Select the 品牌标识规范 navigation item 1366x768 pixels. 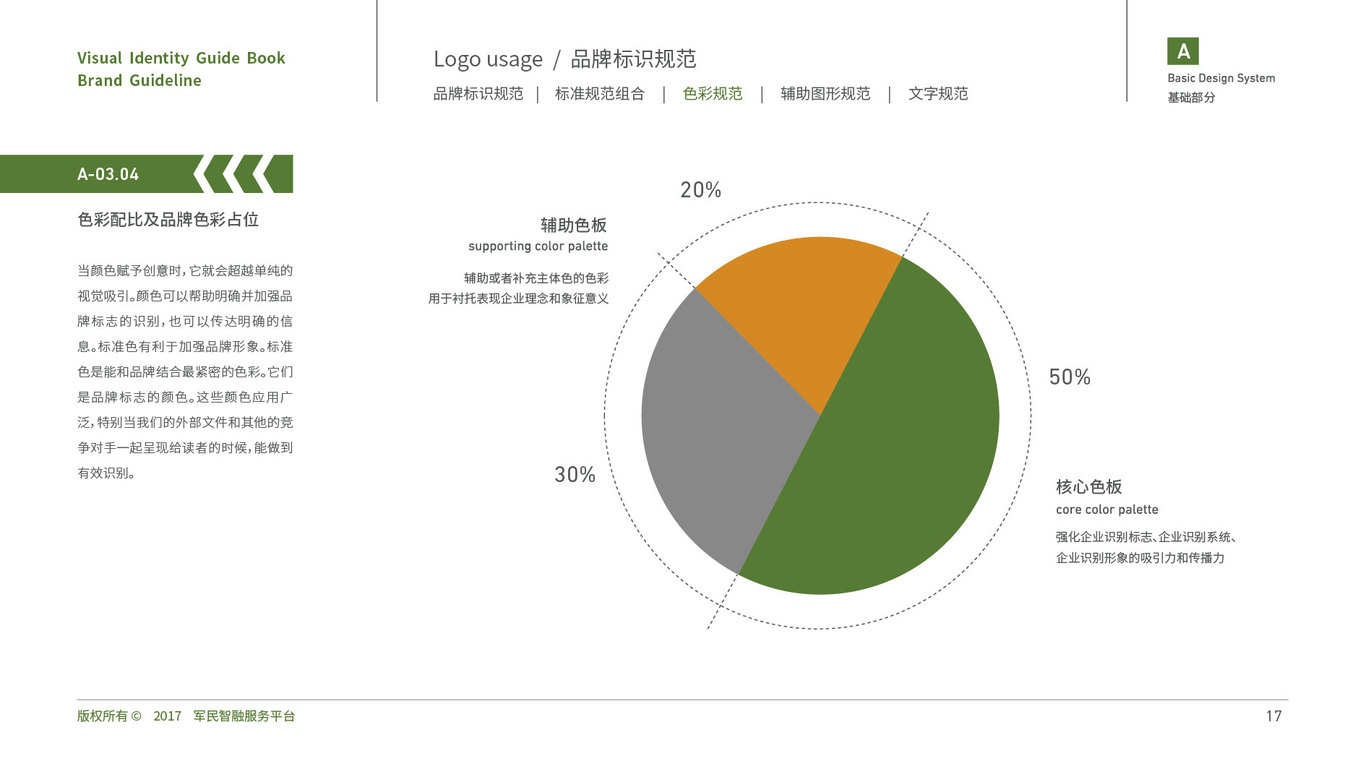point(478,94)
